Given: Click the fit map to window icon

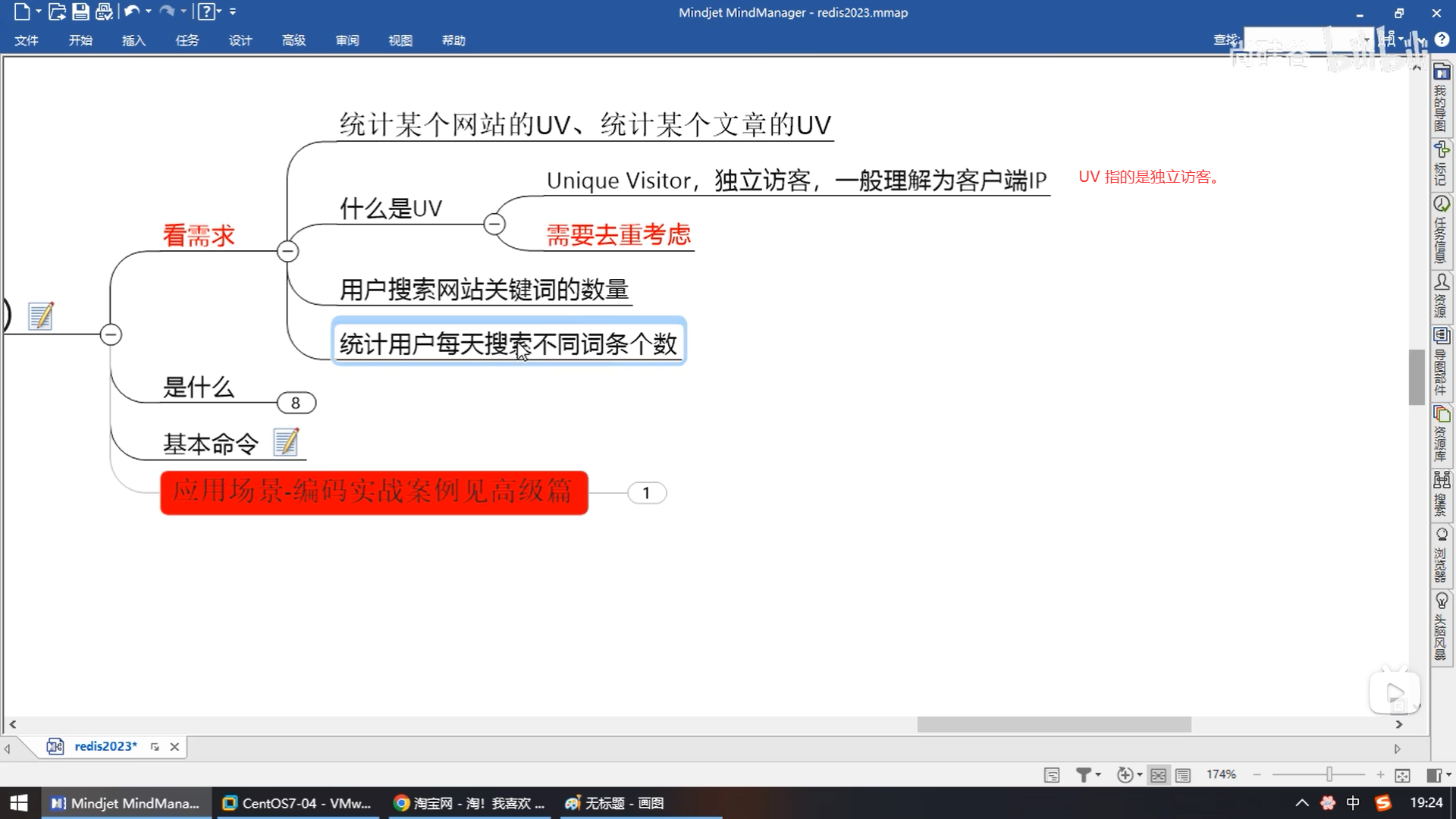Looking at the screenshot, I should click(1402, 774).
